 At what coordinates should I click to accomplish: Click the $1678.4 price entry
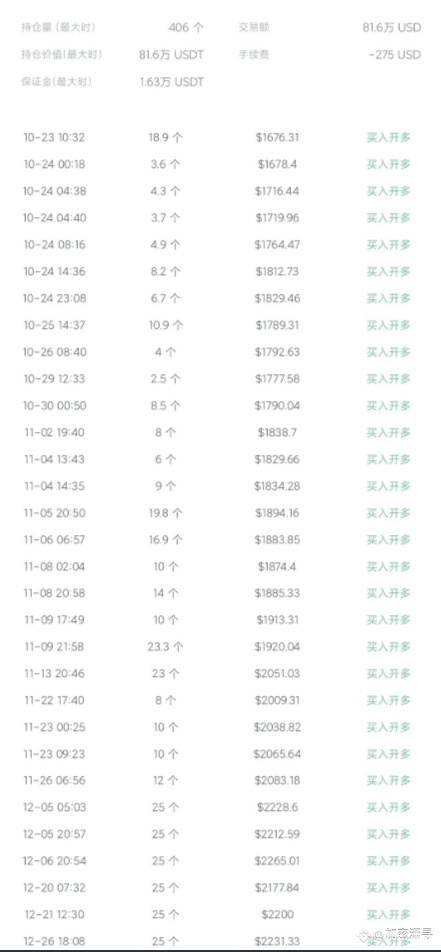coord(276,165)
